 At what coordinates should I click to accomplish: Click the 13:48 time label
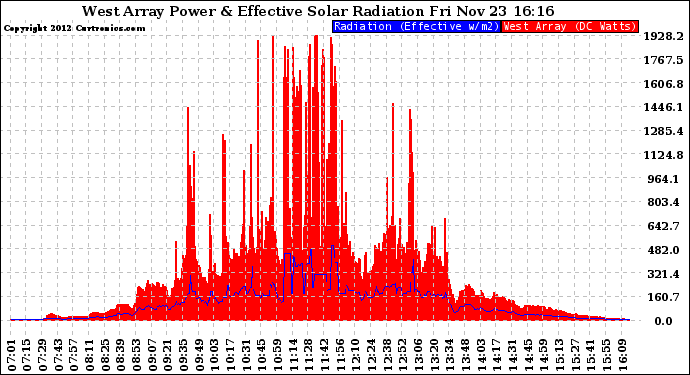click(x=466, y=355)
